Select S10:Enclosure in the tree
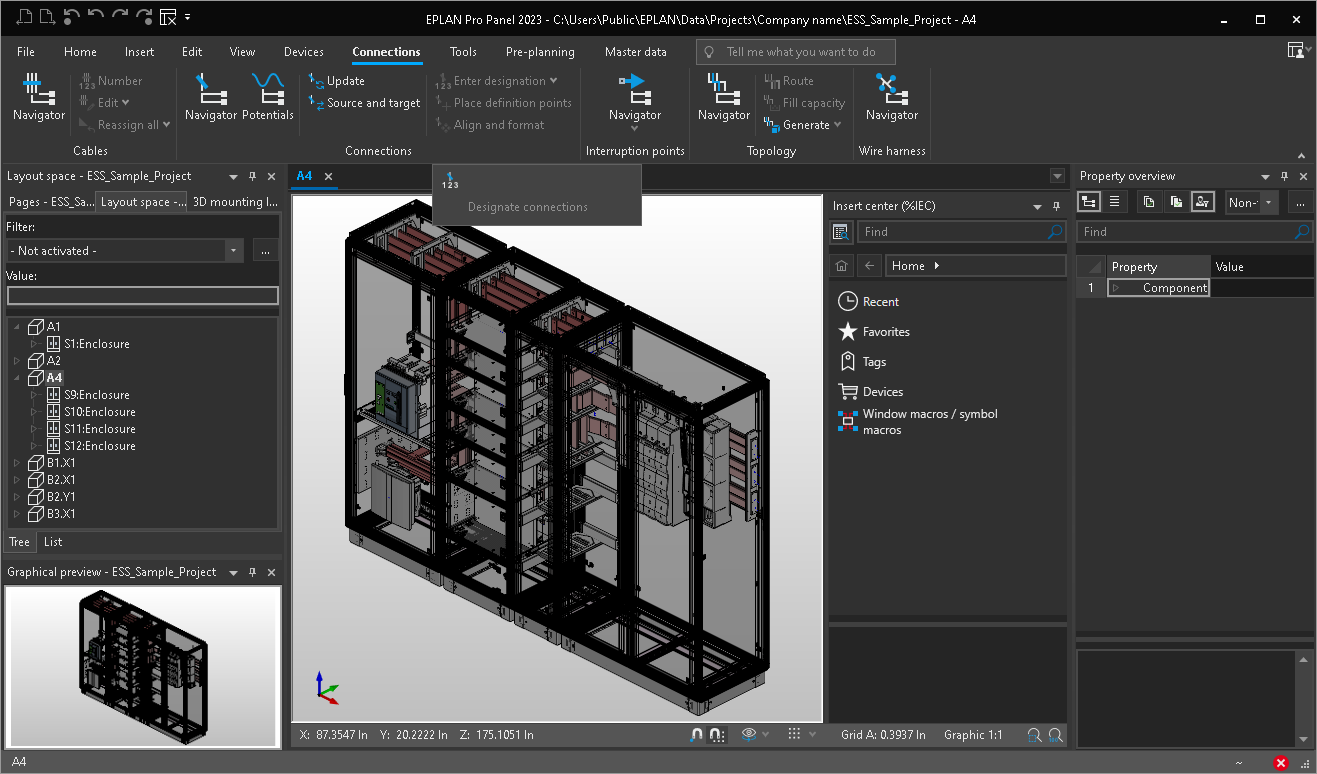The height and width of the screenshot is (774, 1317). 99,412
